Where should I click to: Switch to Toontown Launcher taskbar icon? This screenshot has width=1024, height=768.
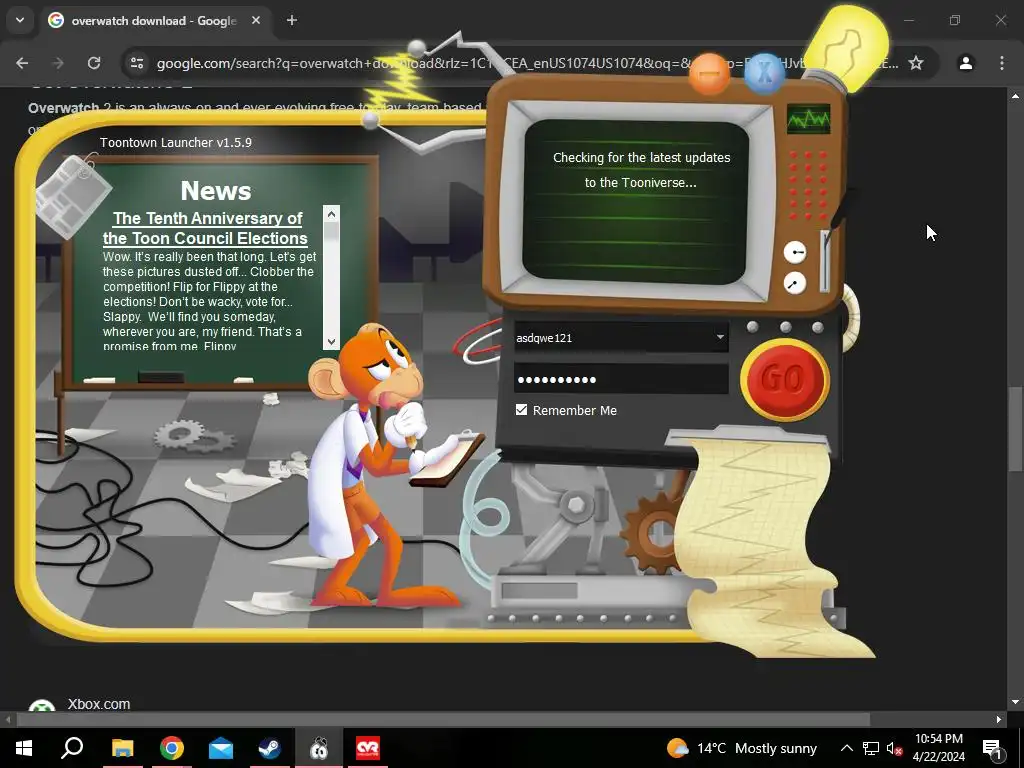pyautogui.click(x=319, y=748)
